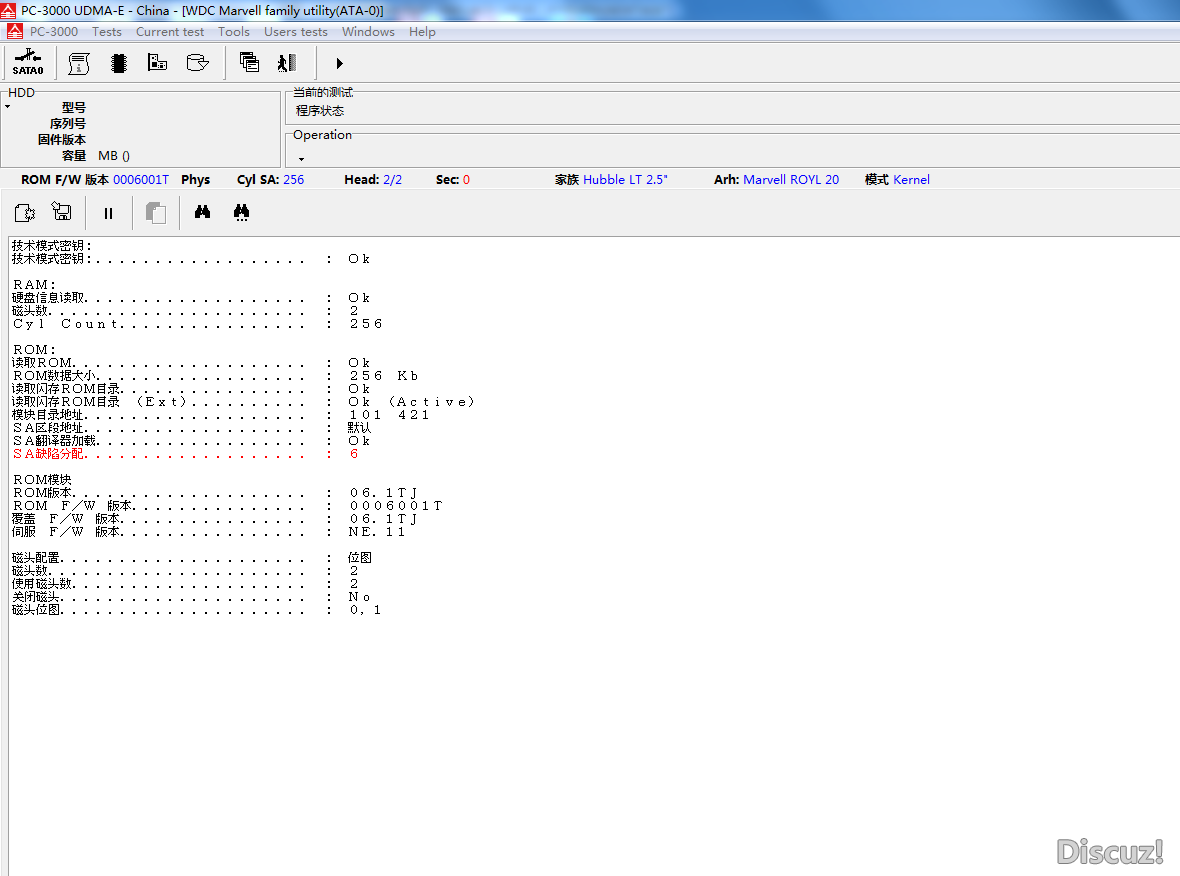The width and height of the screenshot is (1180, 876).
Task: Click the stacked windows icon
Action: [x=249, y=62]
